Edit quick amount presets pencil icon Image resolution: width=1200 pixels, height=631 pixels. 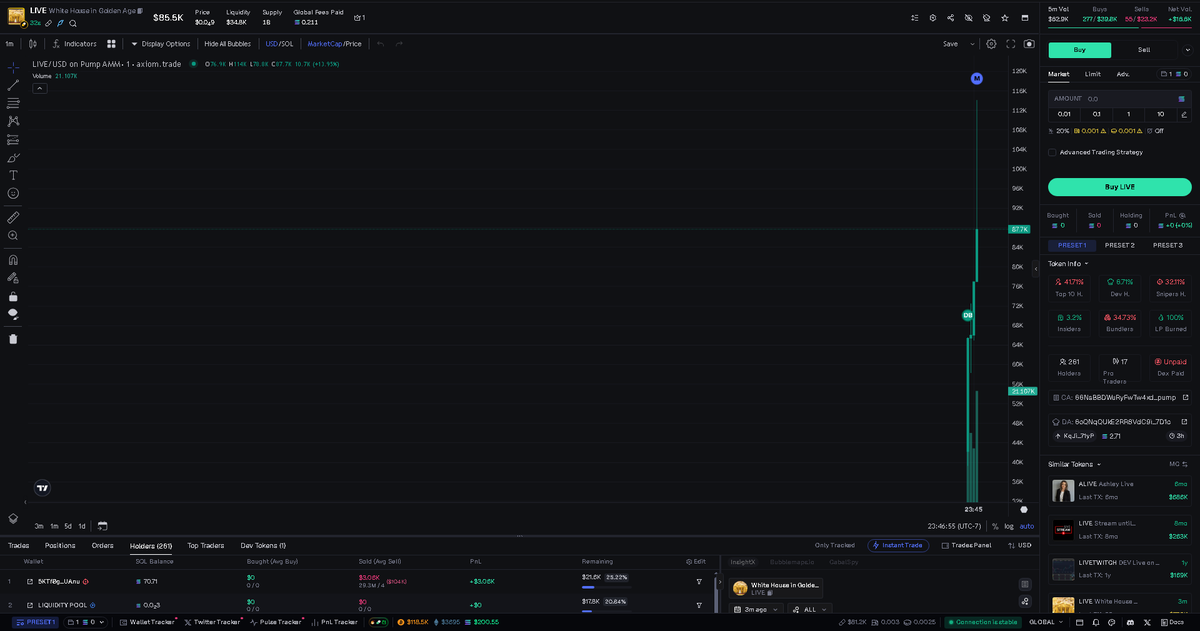click(x=1184, y=114)
